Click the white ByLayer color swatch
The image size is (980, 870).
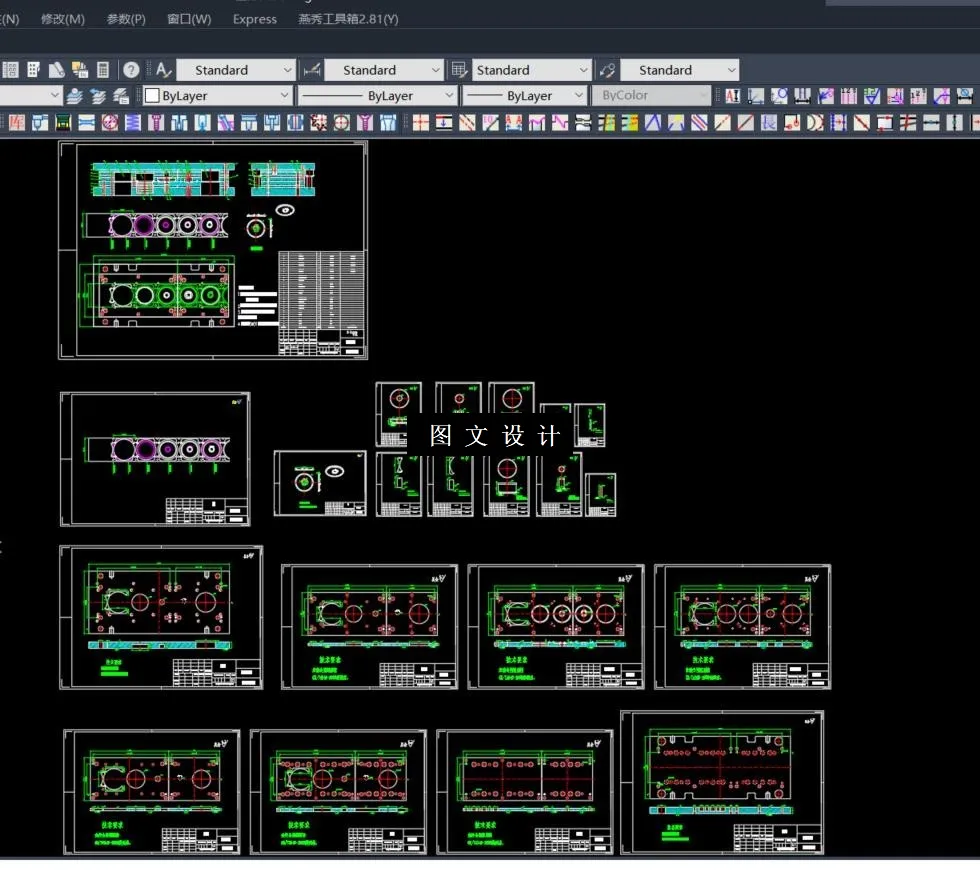[152, 96]
